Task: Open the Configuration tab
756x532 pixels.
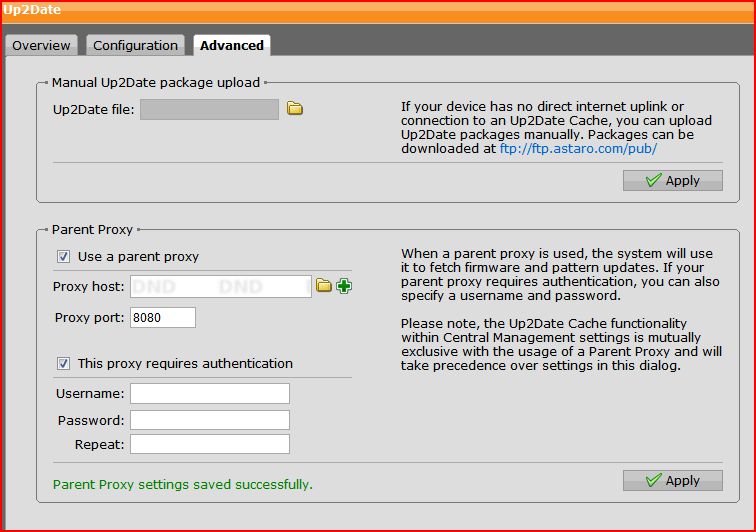Action: (x=135, y=45)
